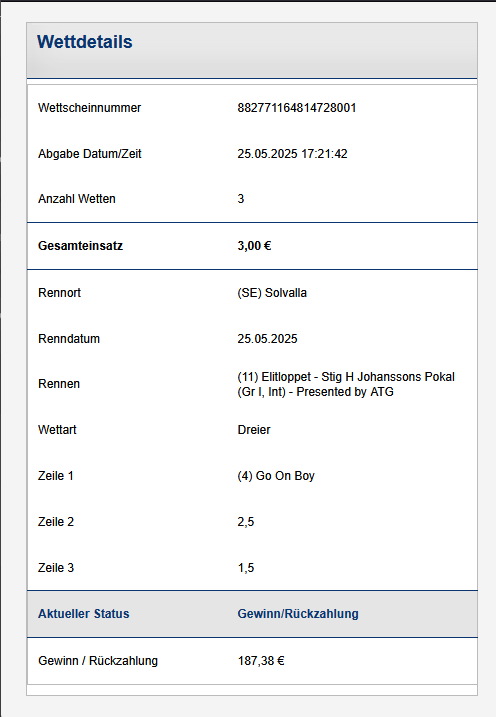Click the Zeile 3 value 1,5
The image size is (496, 717).
pos(246,568)
